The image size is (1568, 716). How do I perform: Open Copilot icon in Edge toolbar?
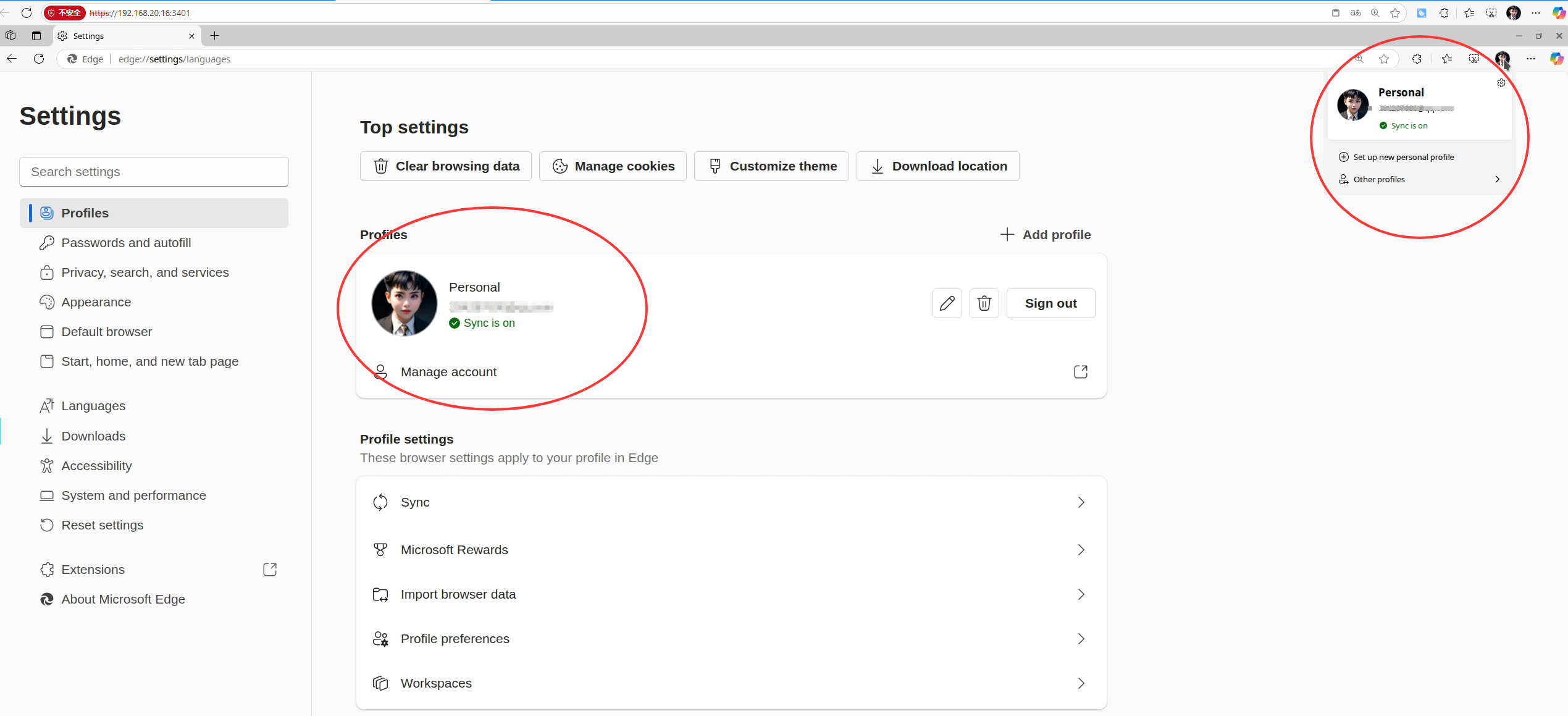[x=1556, y=59]
